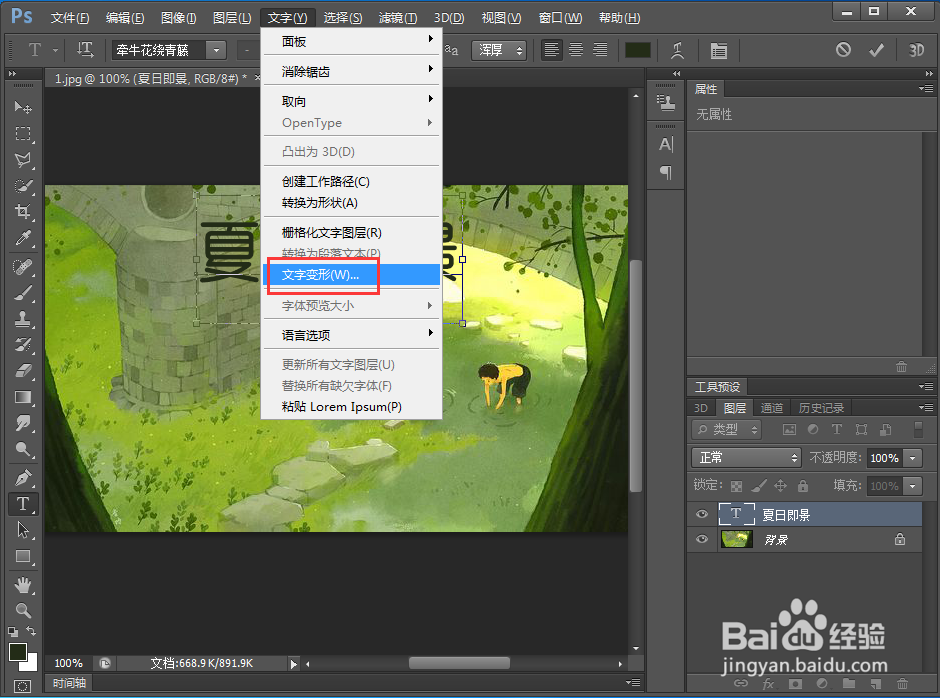This screenshot has width=940, height=698.
Task: Select the Pen tool
Action: 23,478
